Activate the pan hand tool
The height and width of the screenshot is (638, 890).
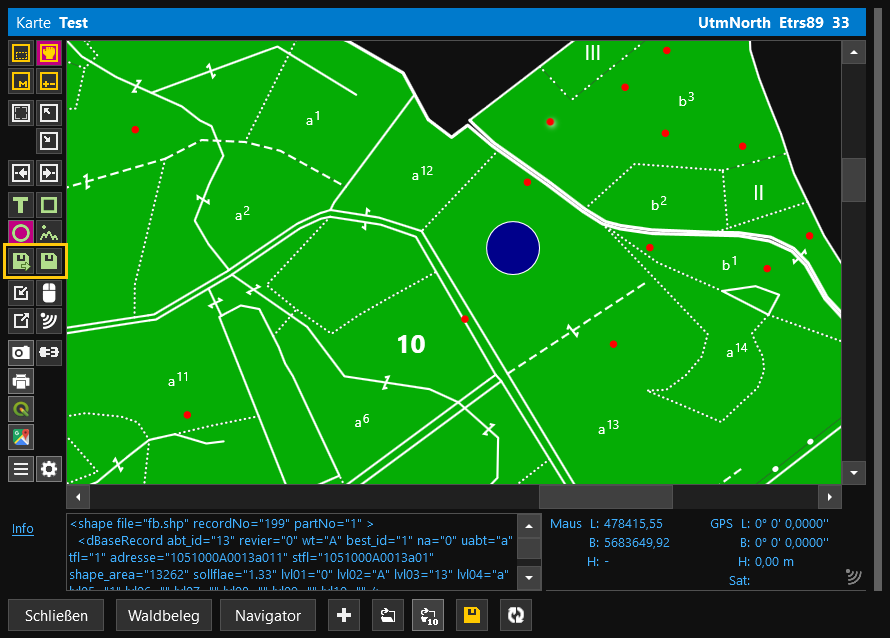coord(49,53)
